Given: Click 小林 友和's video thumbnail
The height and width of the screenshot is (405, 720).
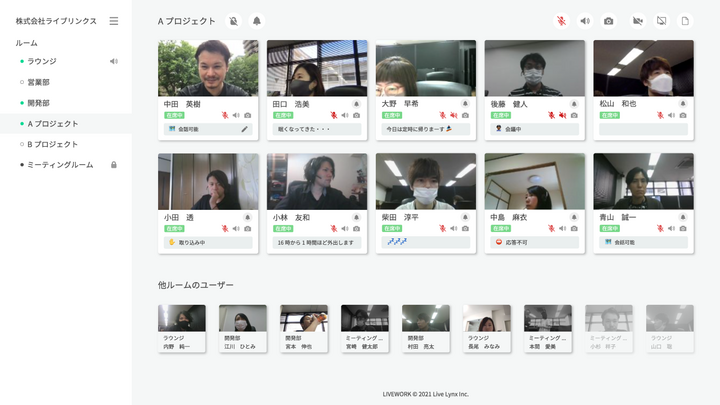Looking at the screenshot, I should pyautogui.click(x=317, y=181).
